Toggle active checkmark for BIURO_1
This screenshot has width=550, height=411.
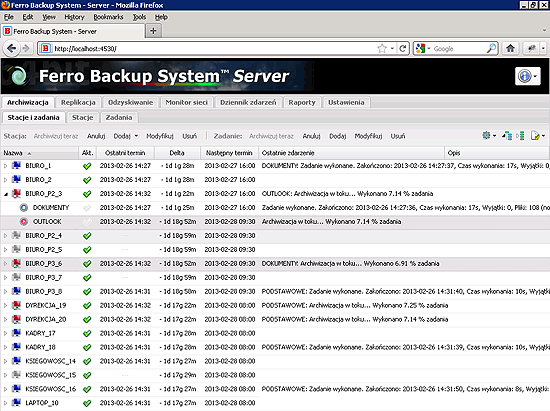[x=87, y=166]
